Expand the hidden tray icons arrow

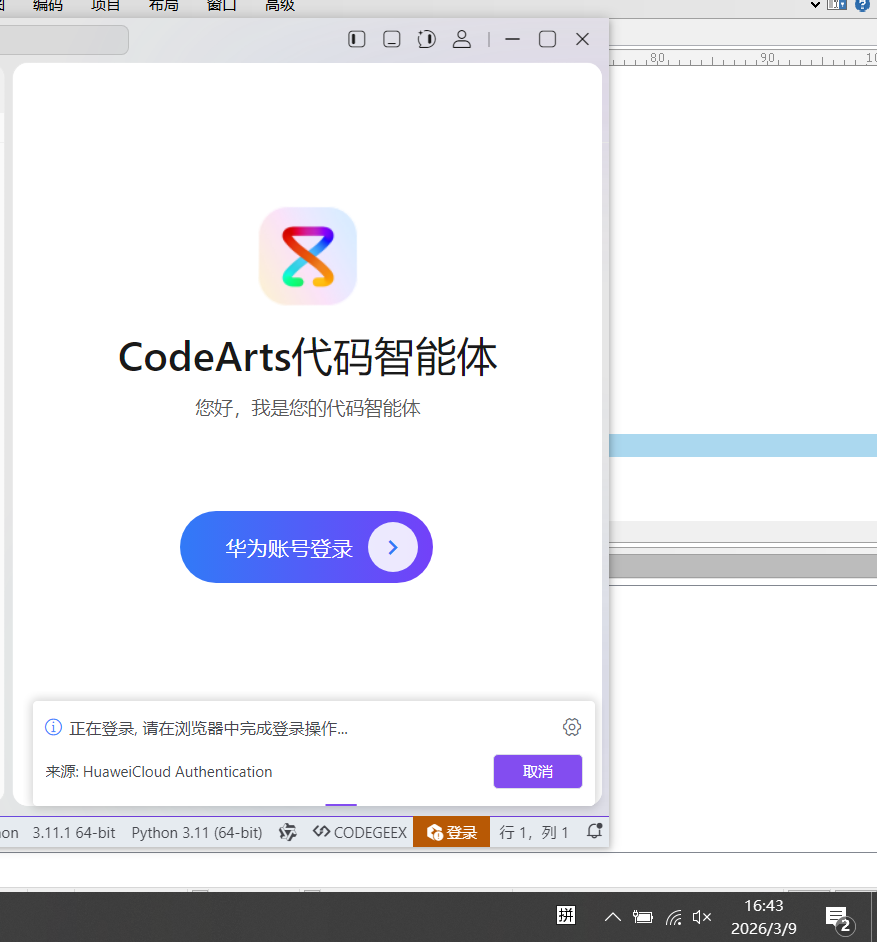611,915
